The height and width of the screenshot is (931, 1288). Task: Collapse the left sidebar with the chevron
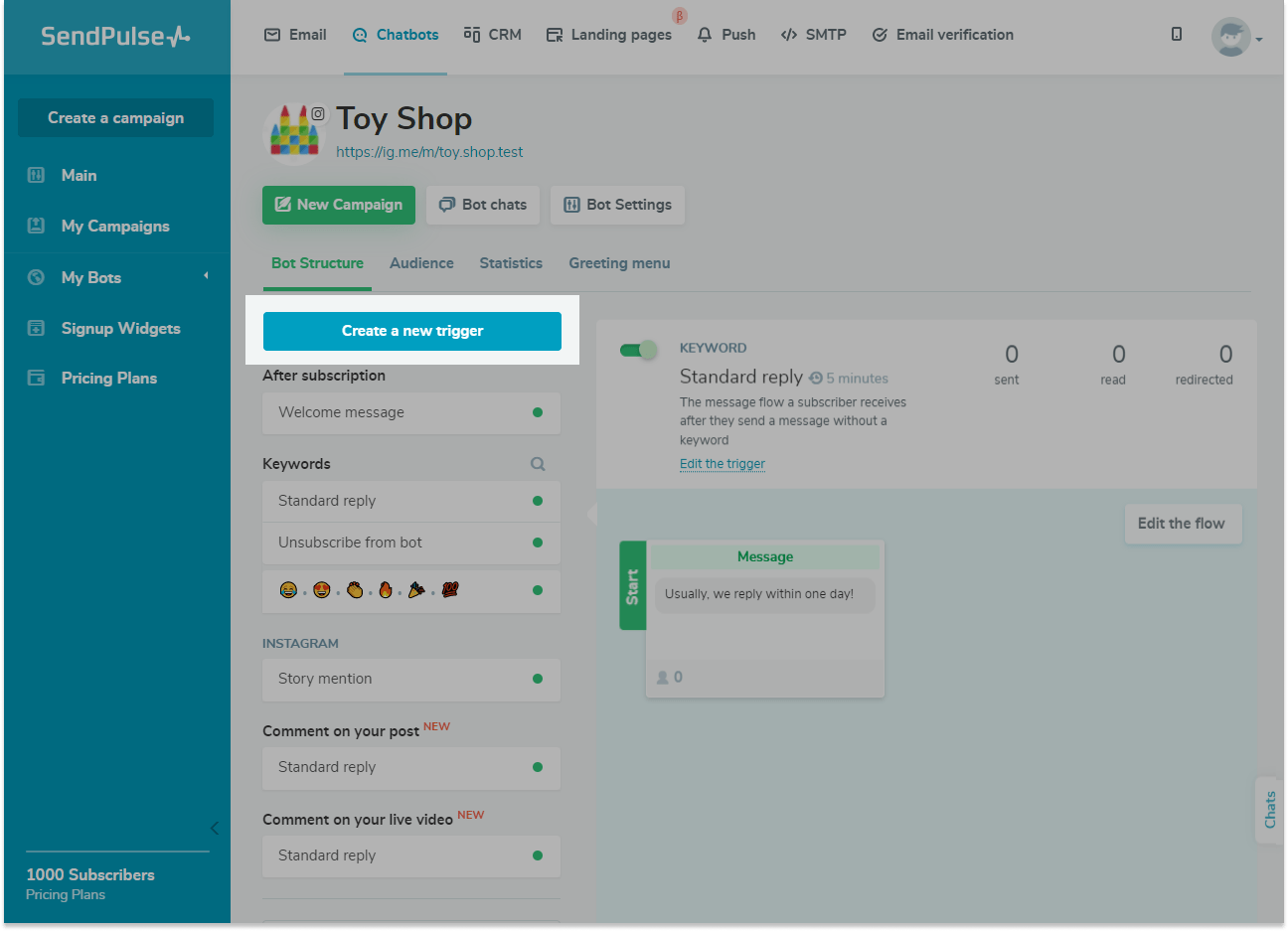click(215, 828)
